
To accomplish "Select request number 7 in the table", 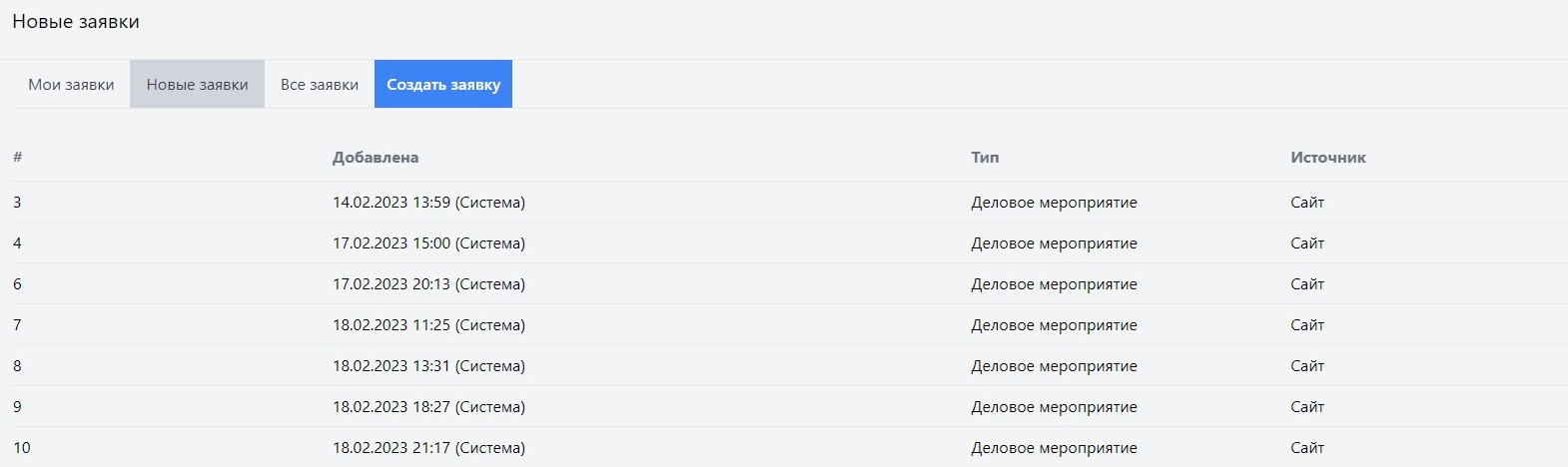I will [x=17, y=325].
